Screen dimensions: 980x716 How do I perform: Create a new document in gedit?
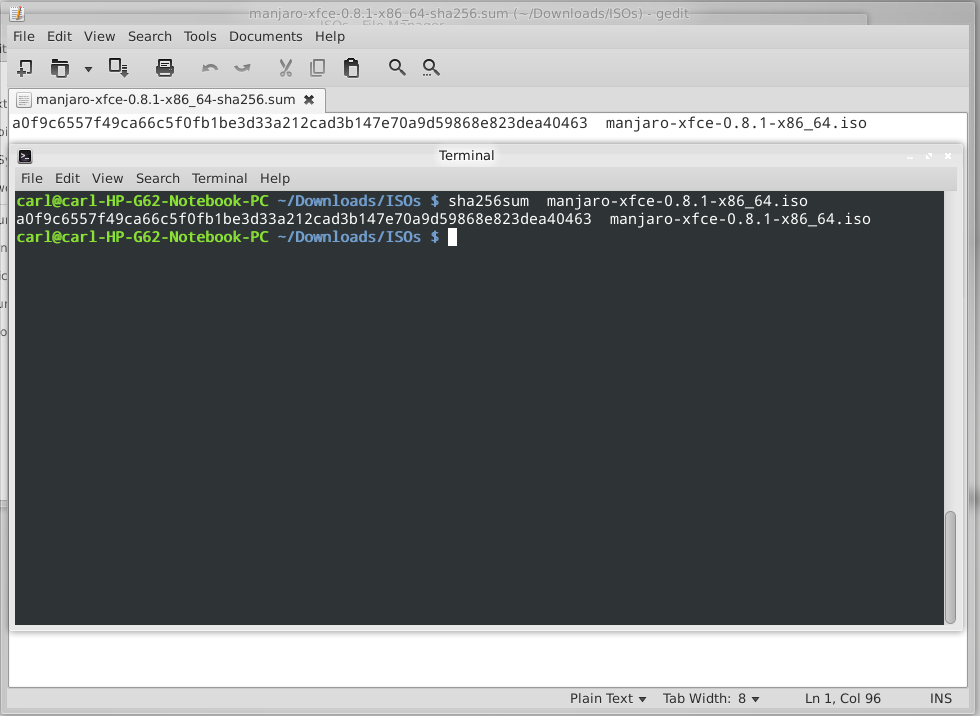click(x=25, y=68)
